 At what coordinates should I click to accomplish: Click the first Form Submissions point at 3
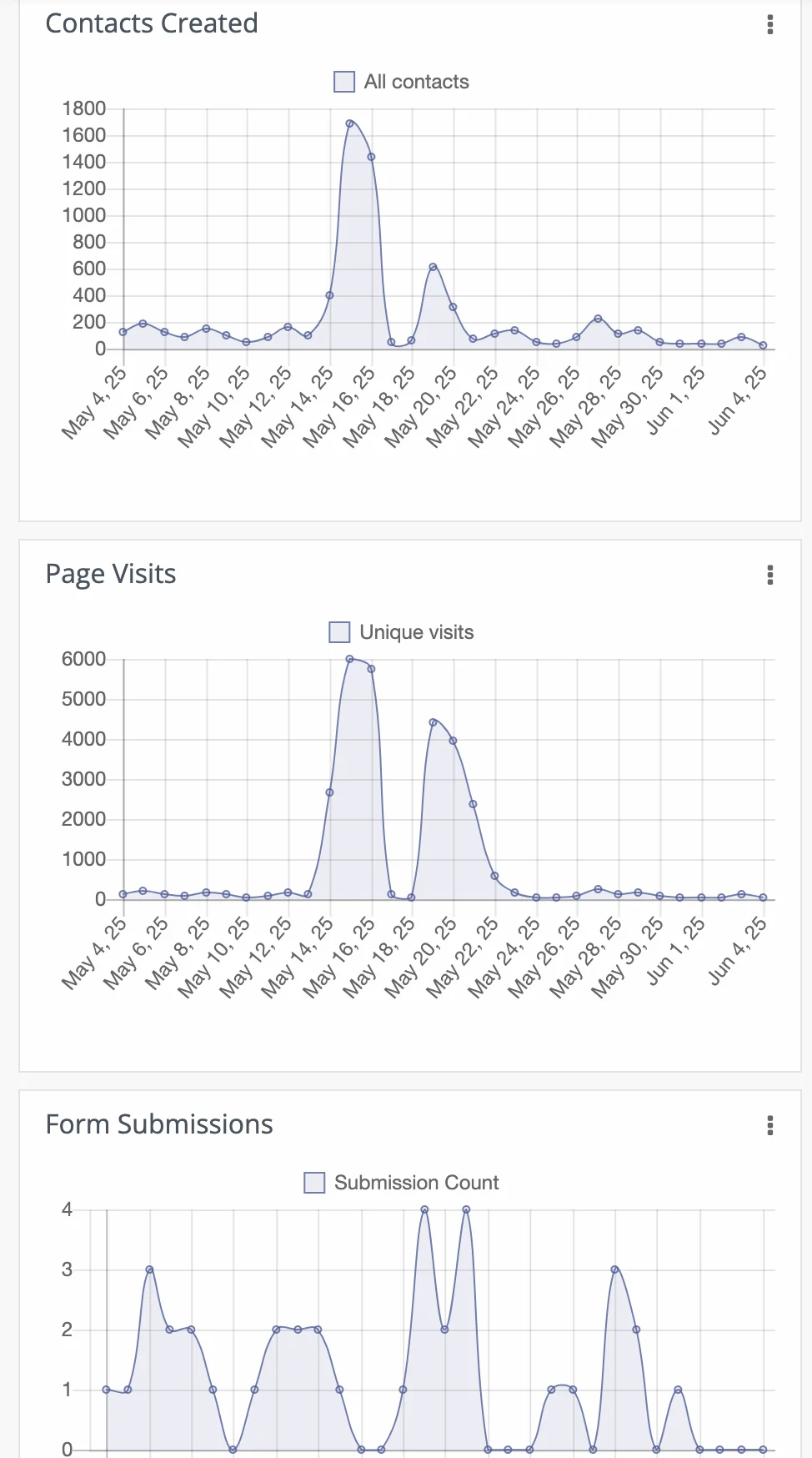[x=150, y=1269]
